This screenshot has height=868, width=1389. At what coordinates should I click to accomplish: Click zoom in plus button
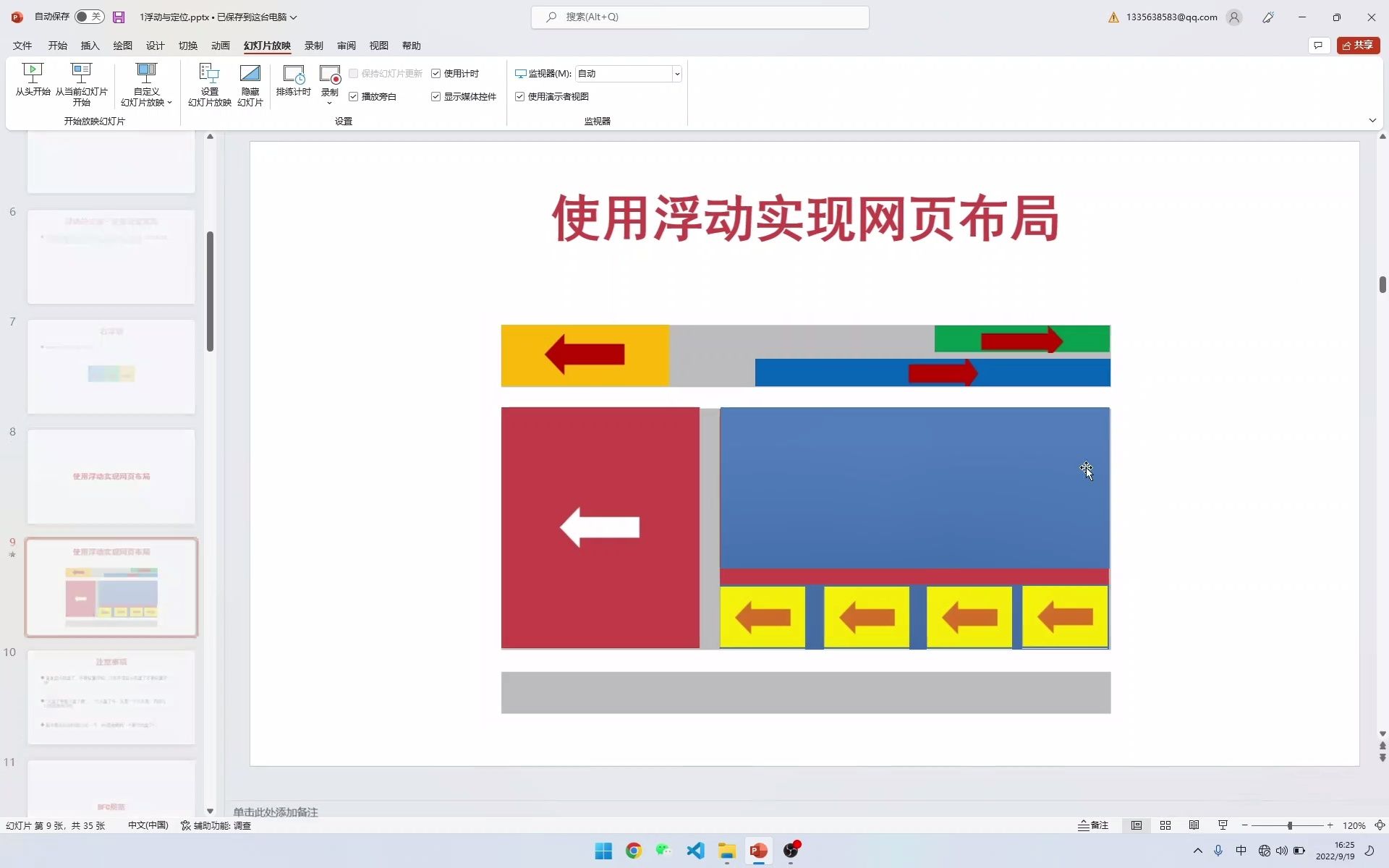pyautogui.click(x=1330, y=825)
